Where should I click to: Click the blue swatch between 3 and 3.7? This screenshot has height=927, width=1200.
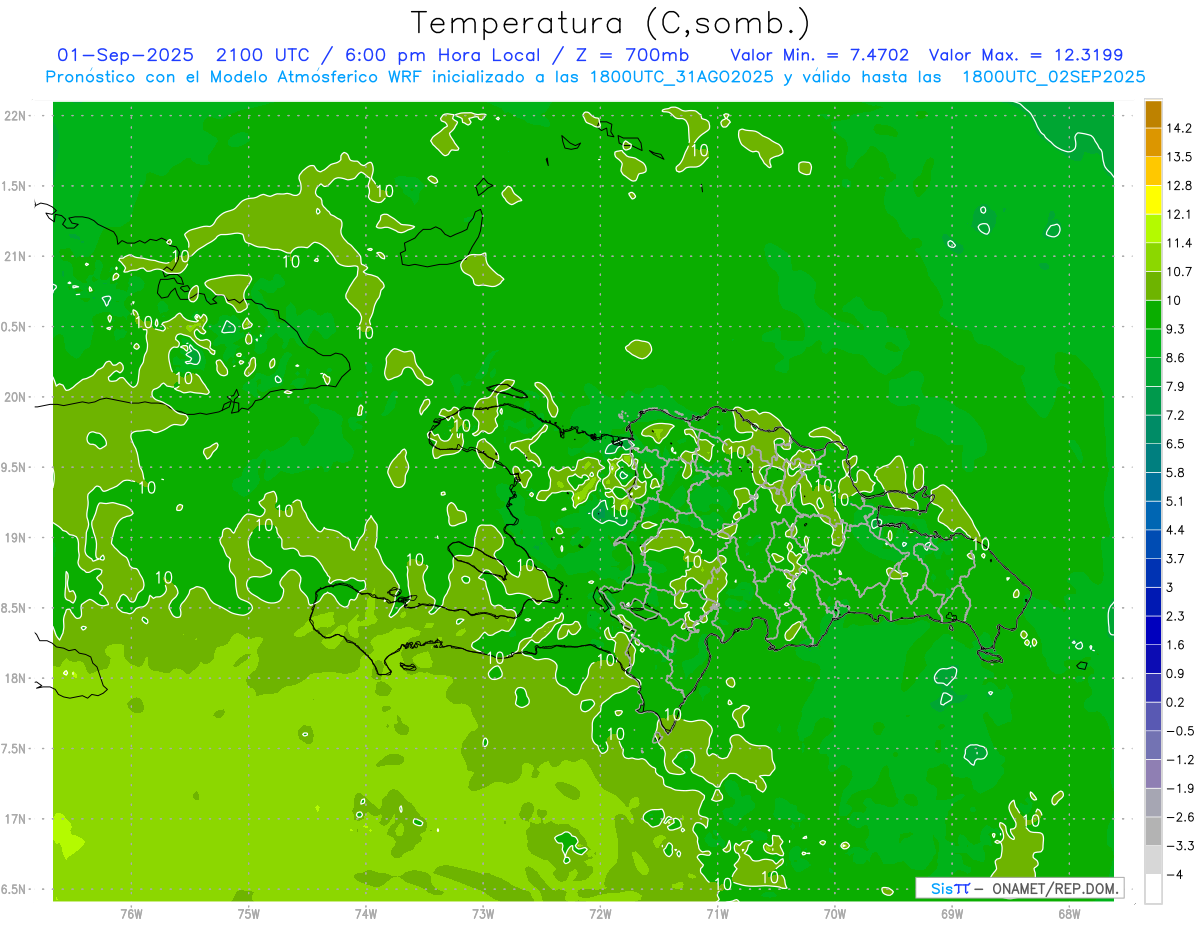coord(1153,573)
